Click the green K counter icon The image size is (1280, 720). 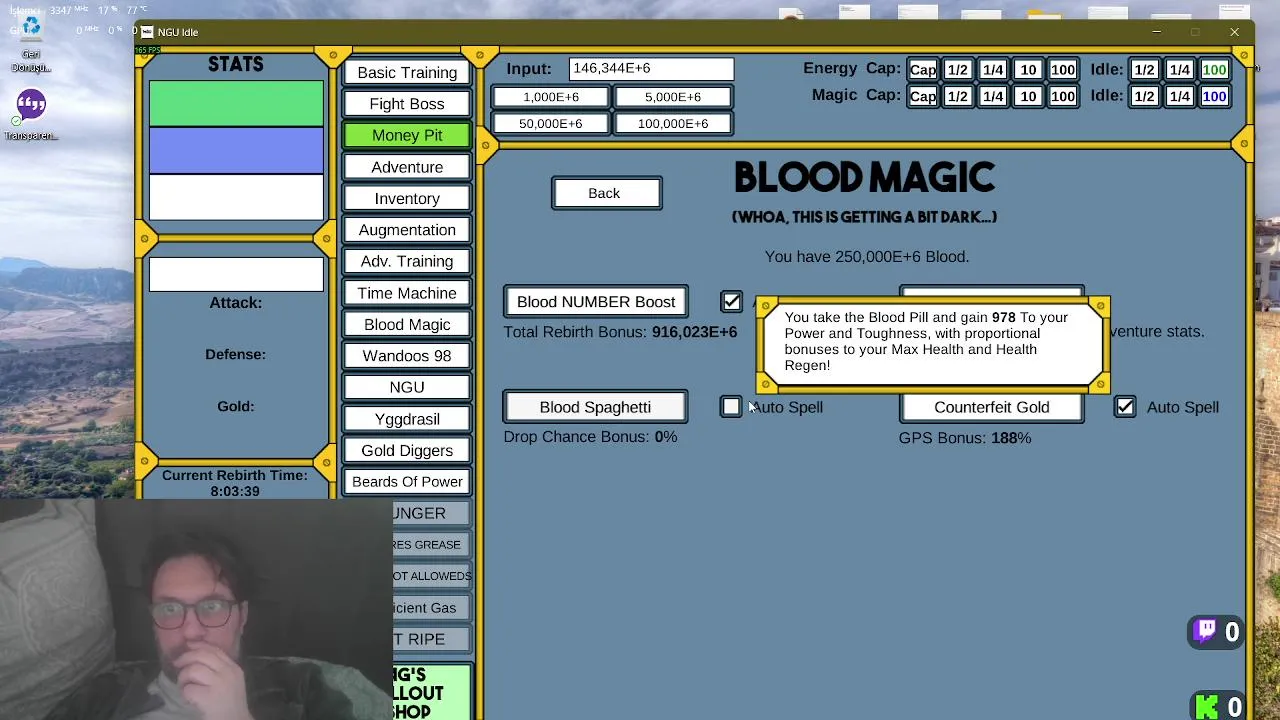1208,706
